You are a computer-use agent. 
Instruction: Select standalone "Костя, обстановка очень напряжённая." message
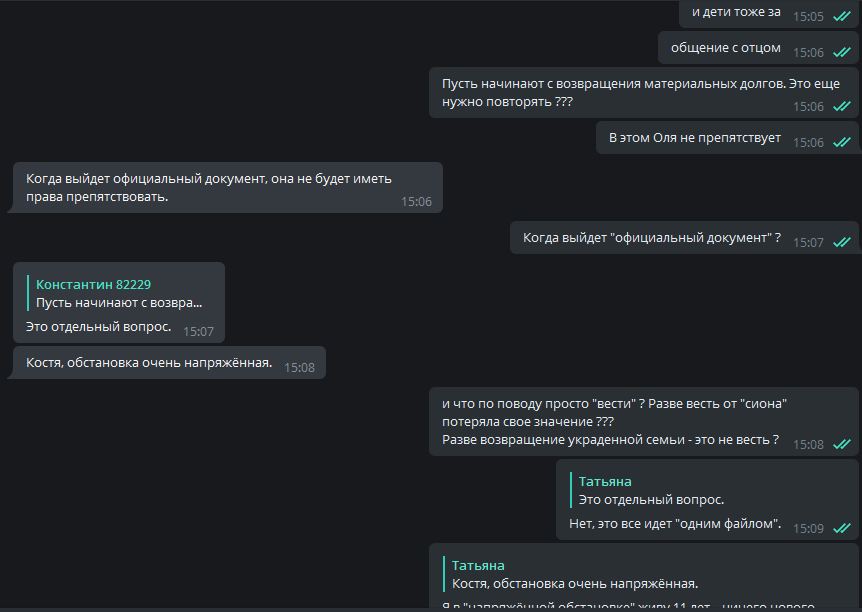(x=149, y=362)
